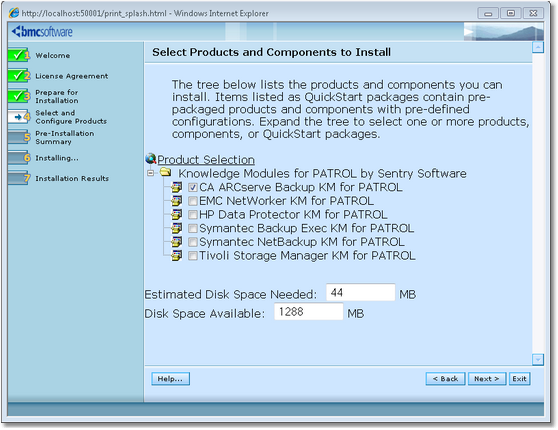The height and width of the screenshot is (430, 558).
Task: Click the Disk Space Available field
Action: coord(309,312)
